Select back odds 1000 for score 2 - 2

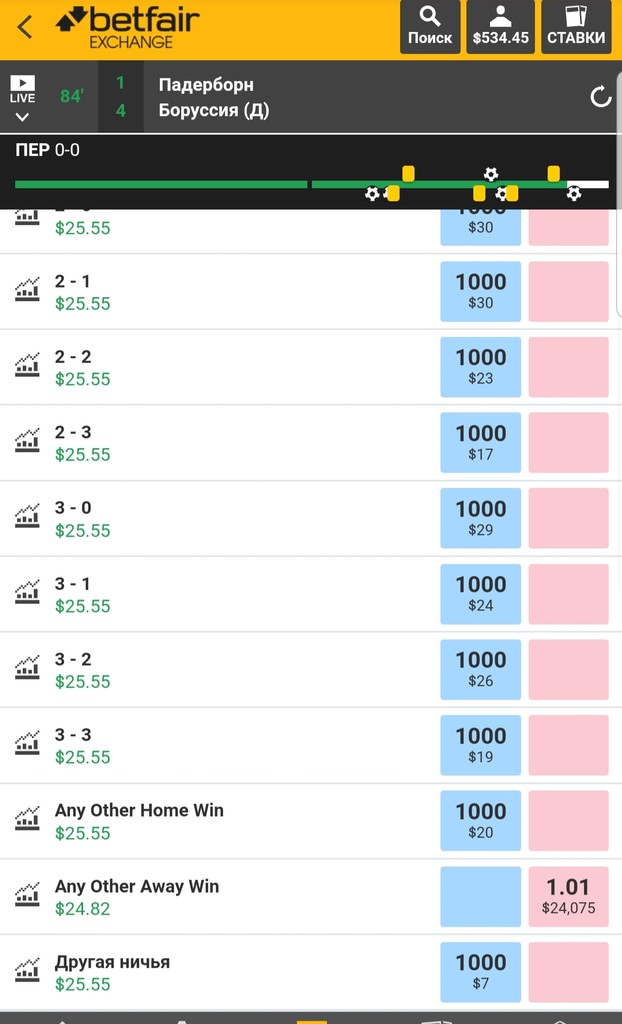[481, 367]
